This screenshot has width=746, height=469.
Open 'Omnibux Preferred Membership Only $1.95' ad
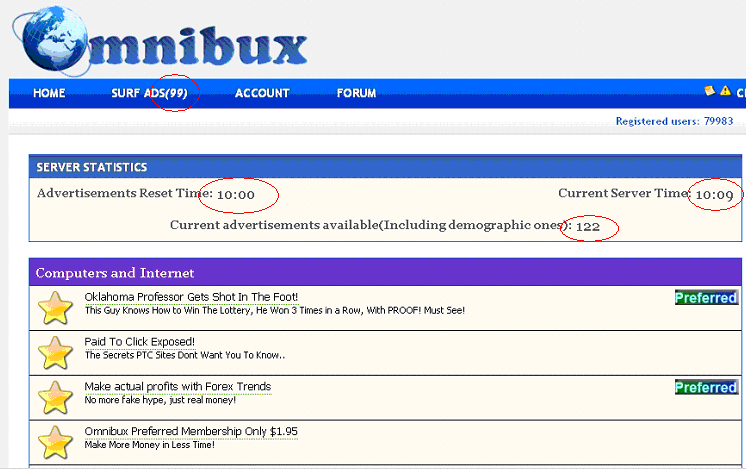[x=191, y=431]
